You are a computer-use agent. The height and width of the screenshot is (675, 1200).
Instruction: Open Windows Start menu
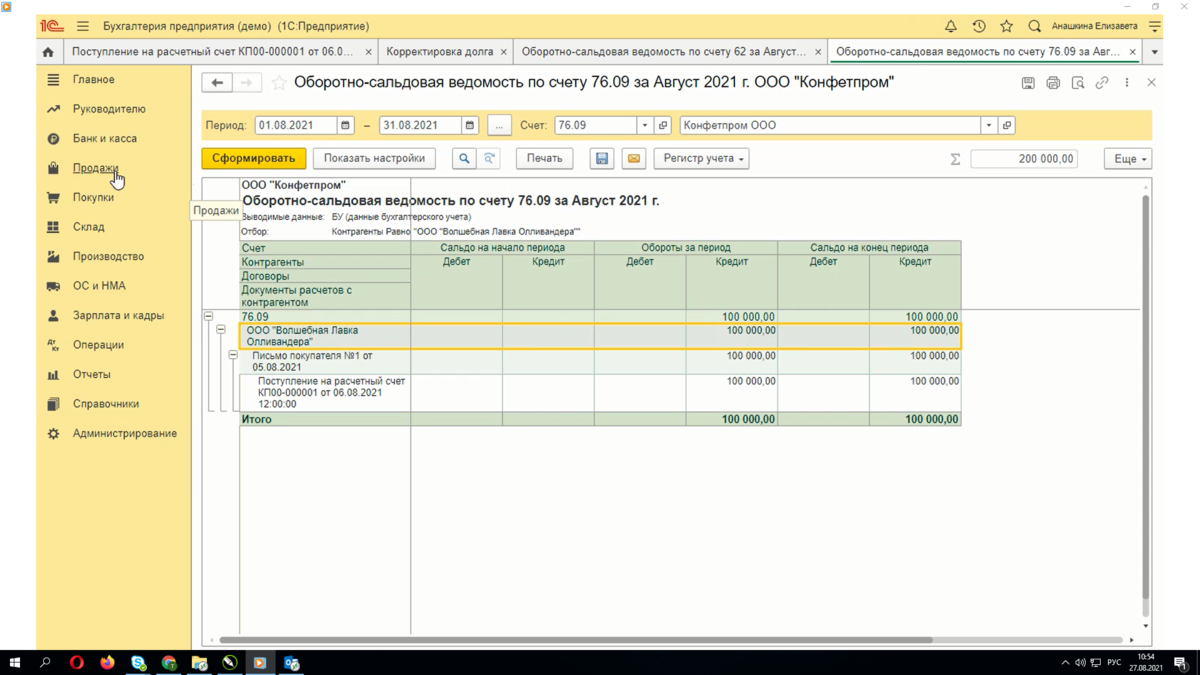click(15, 662)
